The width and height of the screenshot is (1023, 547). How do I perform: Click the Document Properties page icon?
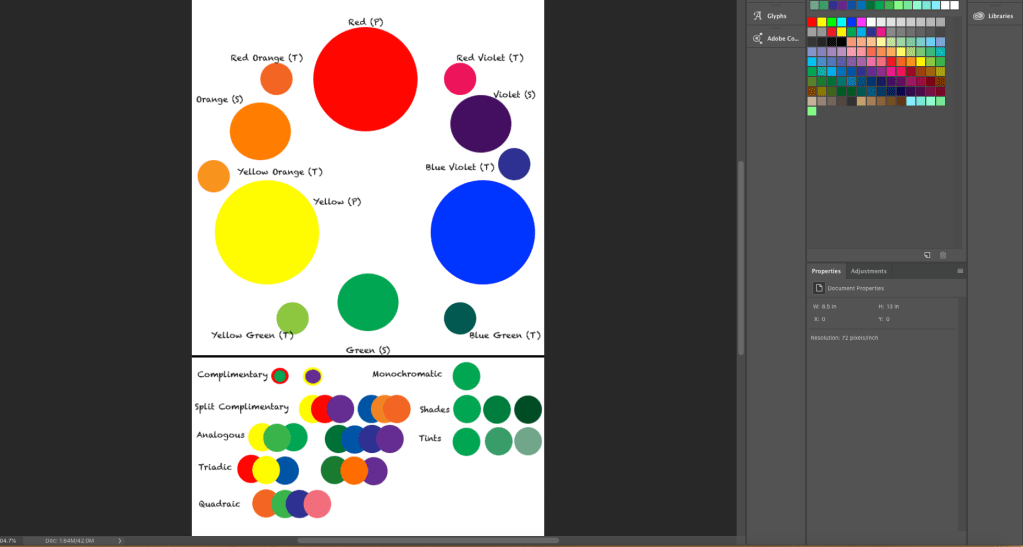pyautogui.click(x=818, y=288)
